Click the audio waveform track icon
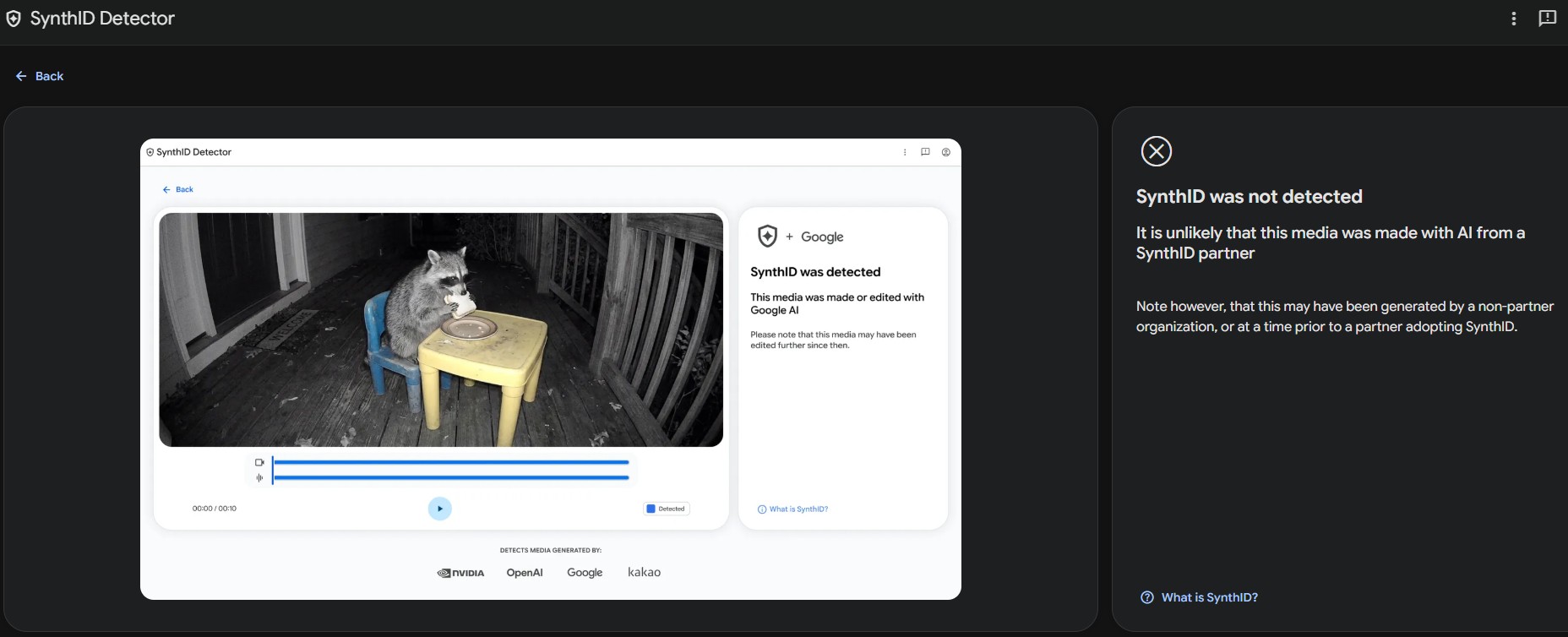The height and width of the screenshot is (637, 1568). click(x=259, y=478)
